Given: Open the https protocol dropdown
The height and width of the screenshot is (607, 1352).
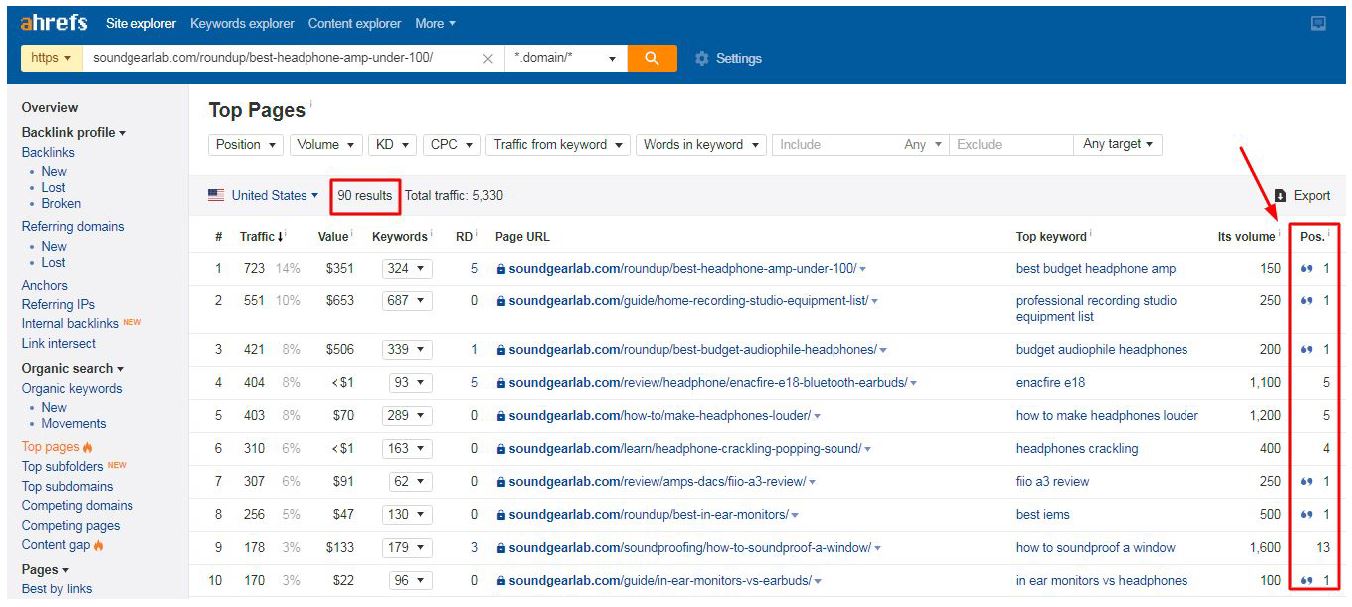Looking at the screenshot, I should 51,58.
